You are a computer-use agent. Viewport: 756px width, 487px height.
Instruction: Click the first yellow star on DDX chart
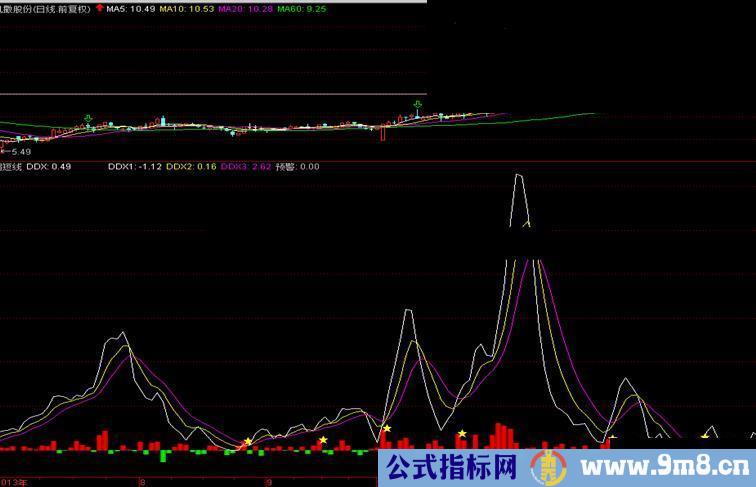pyautogui.click(x=248, y=441)
